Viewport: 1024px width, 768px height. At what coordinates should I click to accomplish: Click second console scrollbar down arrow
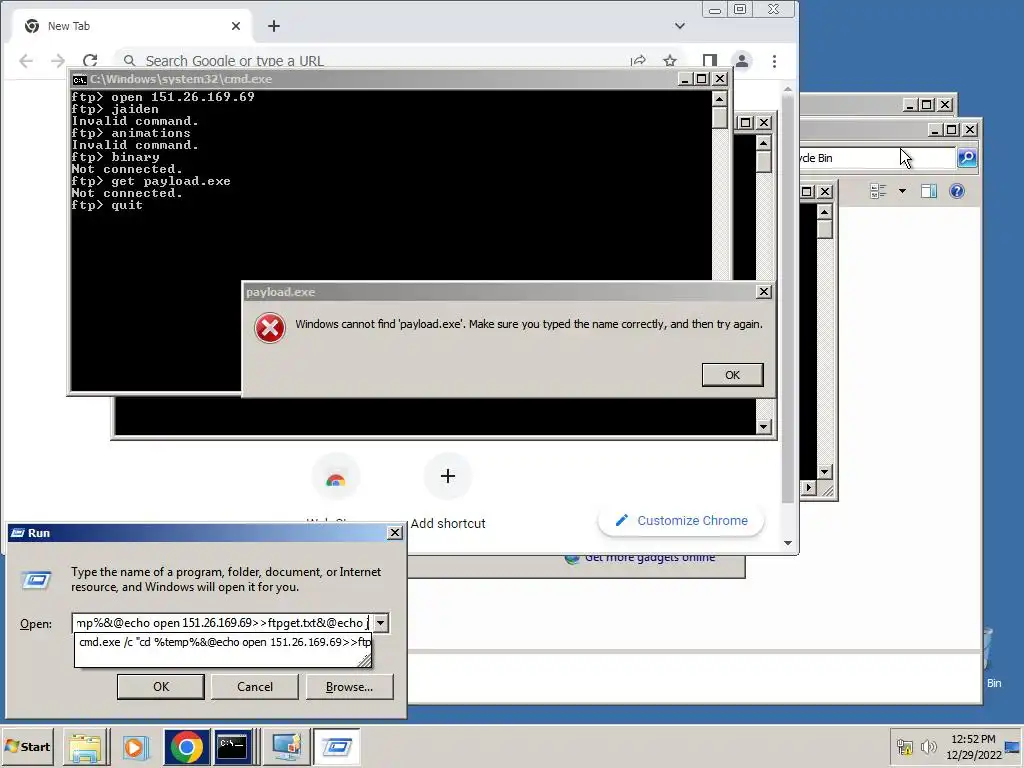763,427
